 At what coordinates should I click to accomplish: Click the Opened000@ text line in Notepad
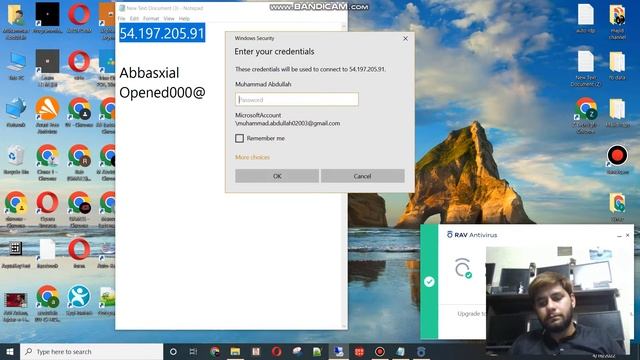162,93
